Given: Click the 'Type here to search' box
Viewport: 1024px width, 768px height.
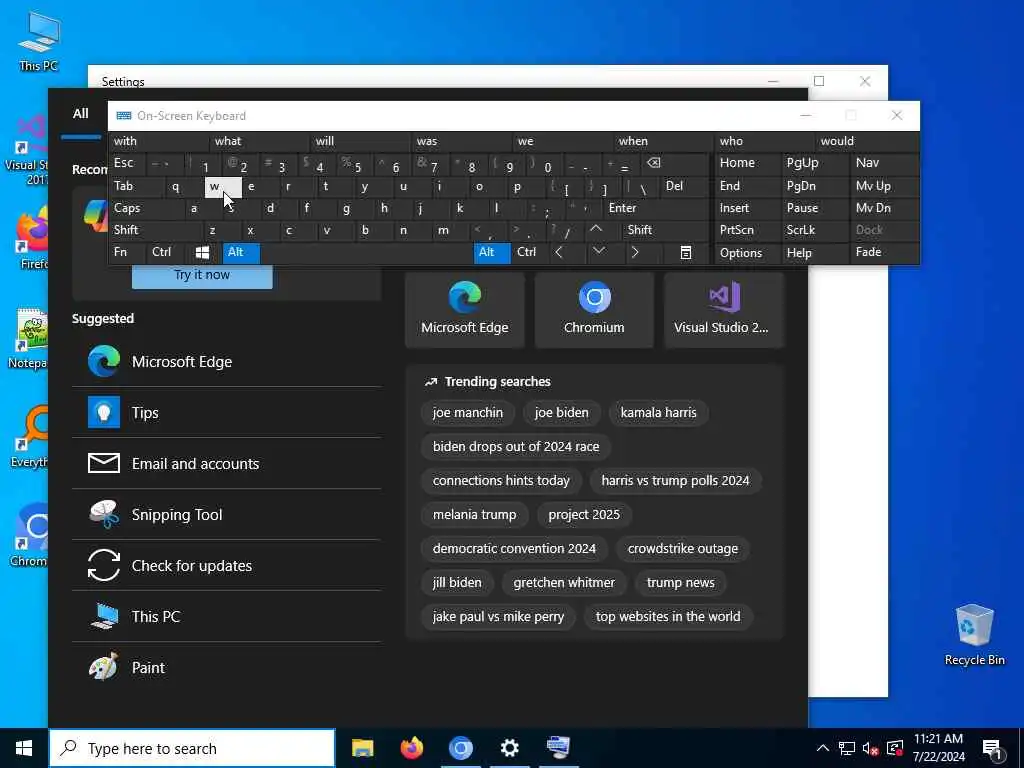Looking at the screenshot, I should point(192,748).
